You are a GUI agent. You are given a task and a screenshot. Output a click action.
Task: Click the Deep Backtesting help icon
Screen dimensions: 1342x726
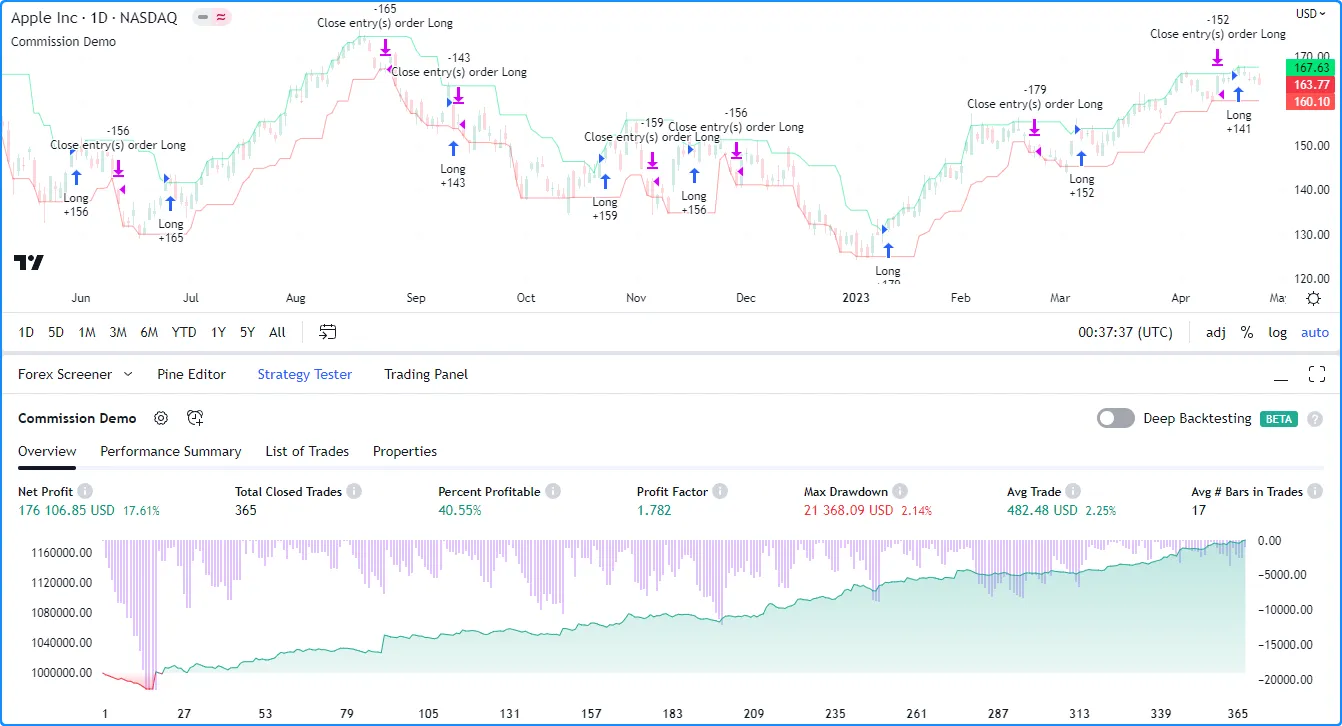coord(1315,418)
